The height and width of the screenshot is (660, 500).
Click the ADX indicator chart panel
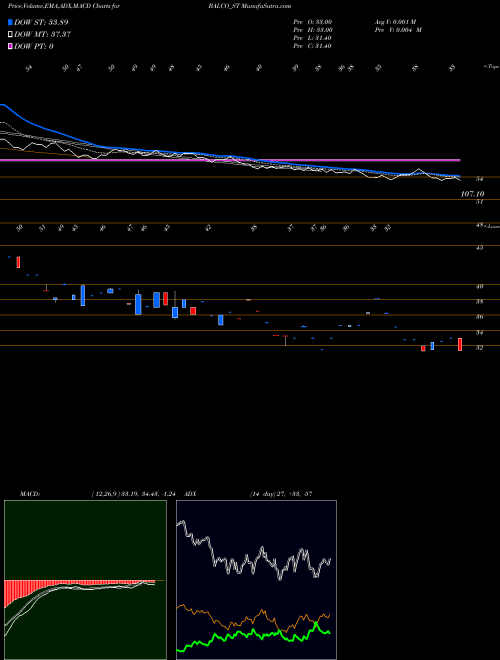pos(256,580)
